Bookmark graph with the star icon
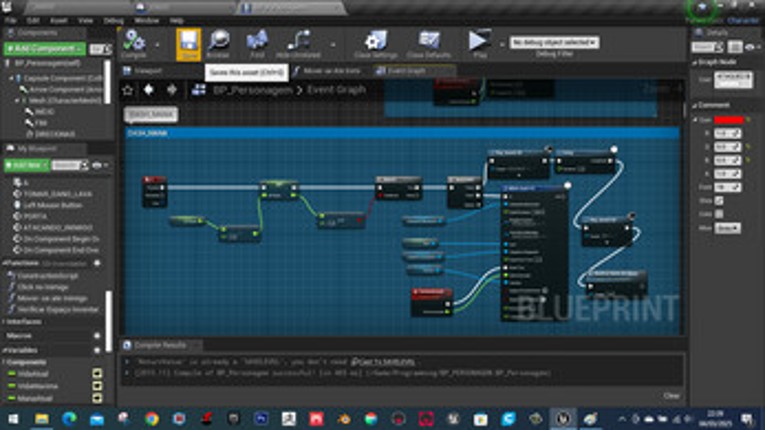This screenshot has width=765, height=430. [128, 90]
